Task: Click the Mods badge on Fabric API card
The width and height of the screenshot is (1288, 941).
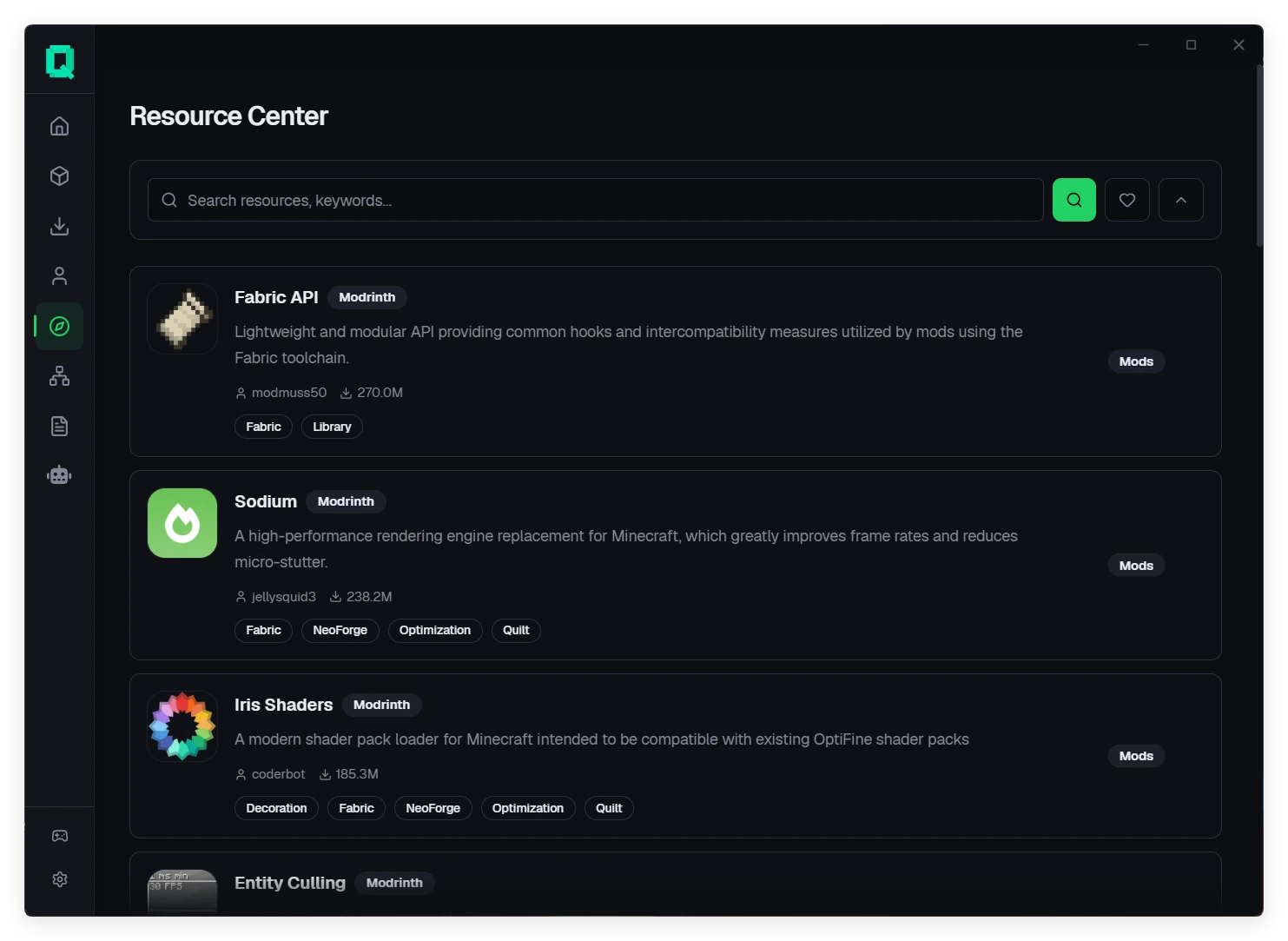Action: (1136, 361)
